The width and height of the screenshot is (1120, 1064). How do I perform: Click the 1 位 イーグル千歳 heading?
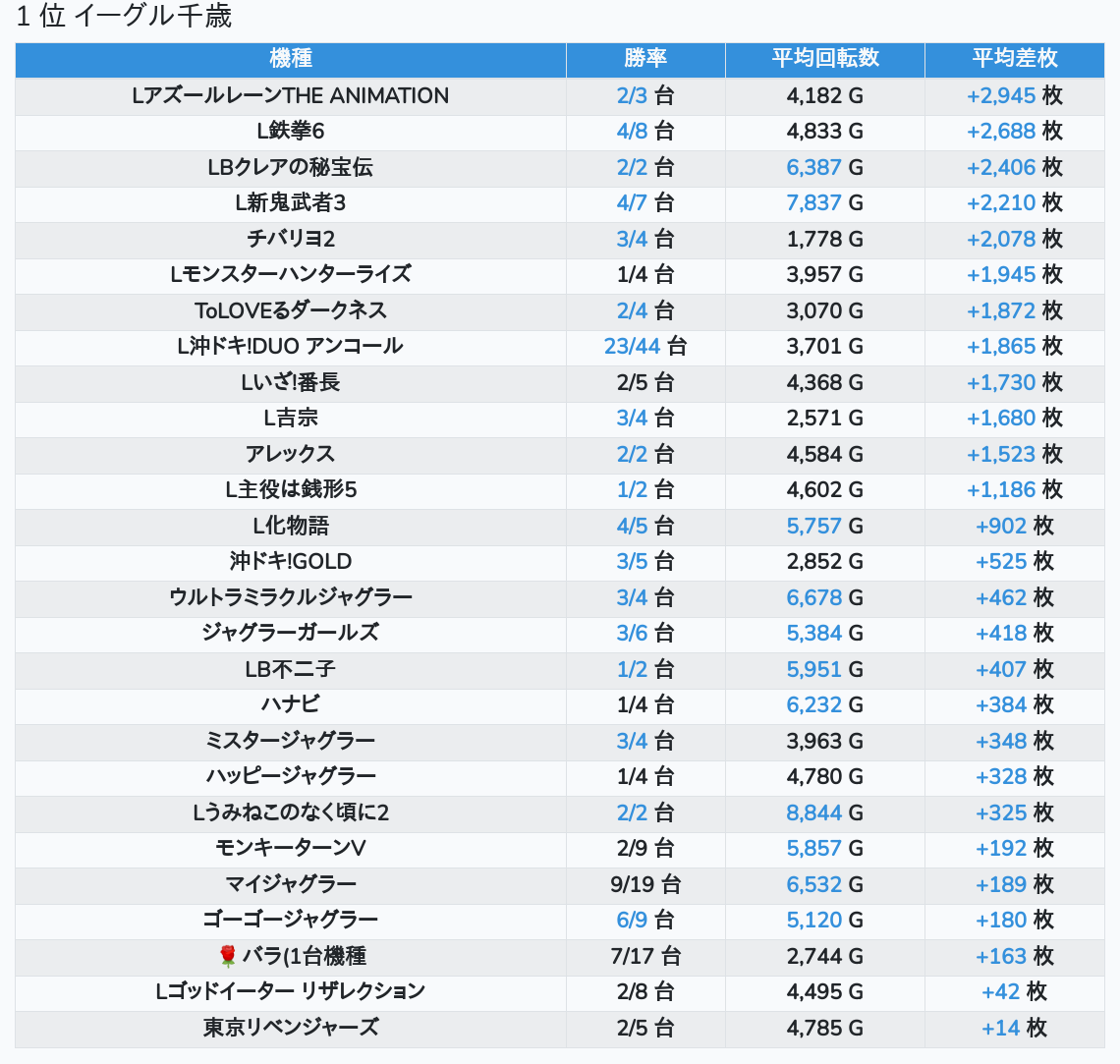click(x=124, y=17)
